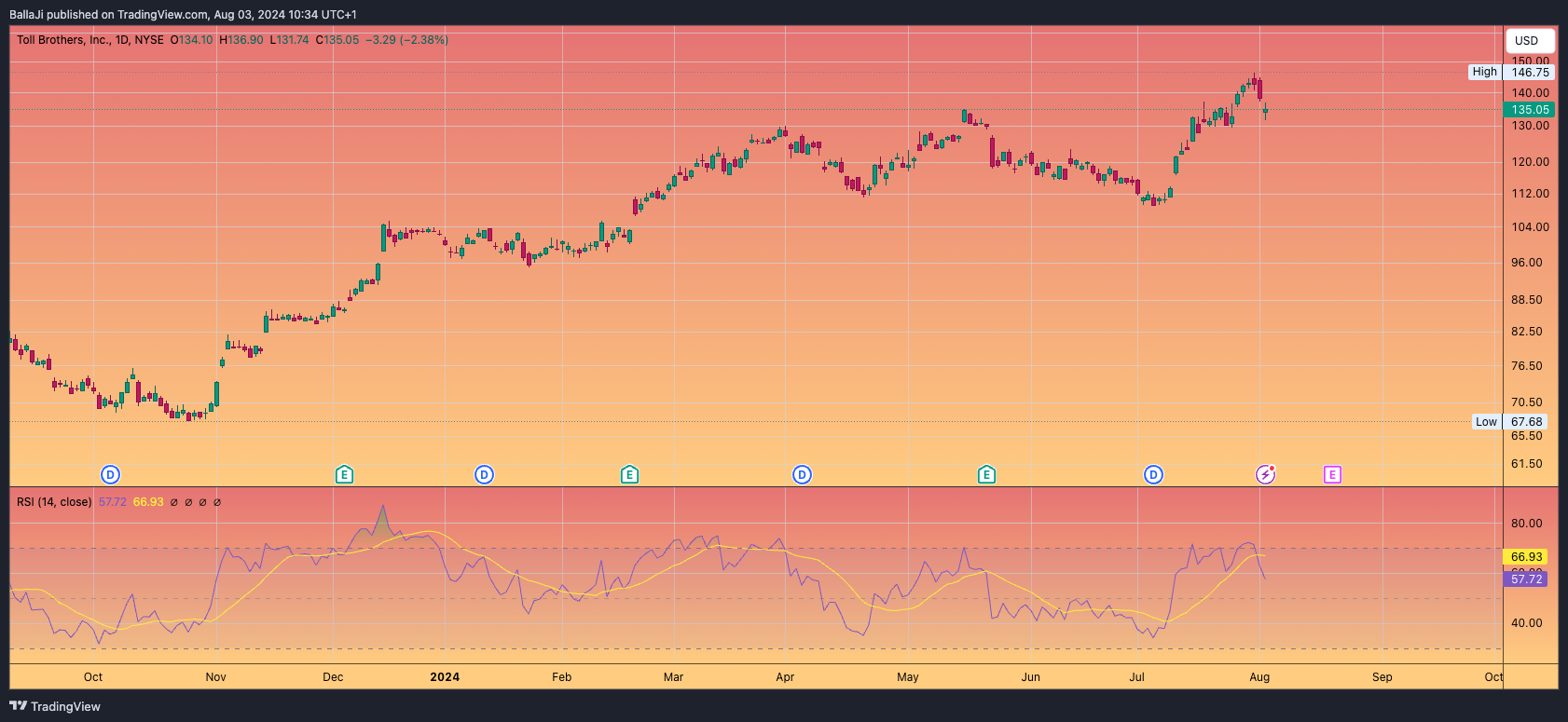Click the 96.00 price axis label
Viewport: 1568px width, 722px height.
1527,263
